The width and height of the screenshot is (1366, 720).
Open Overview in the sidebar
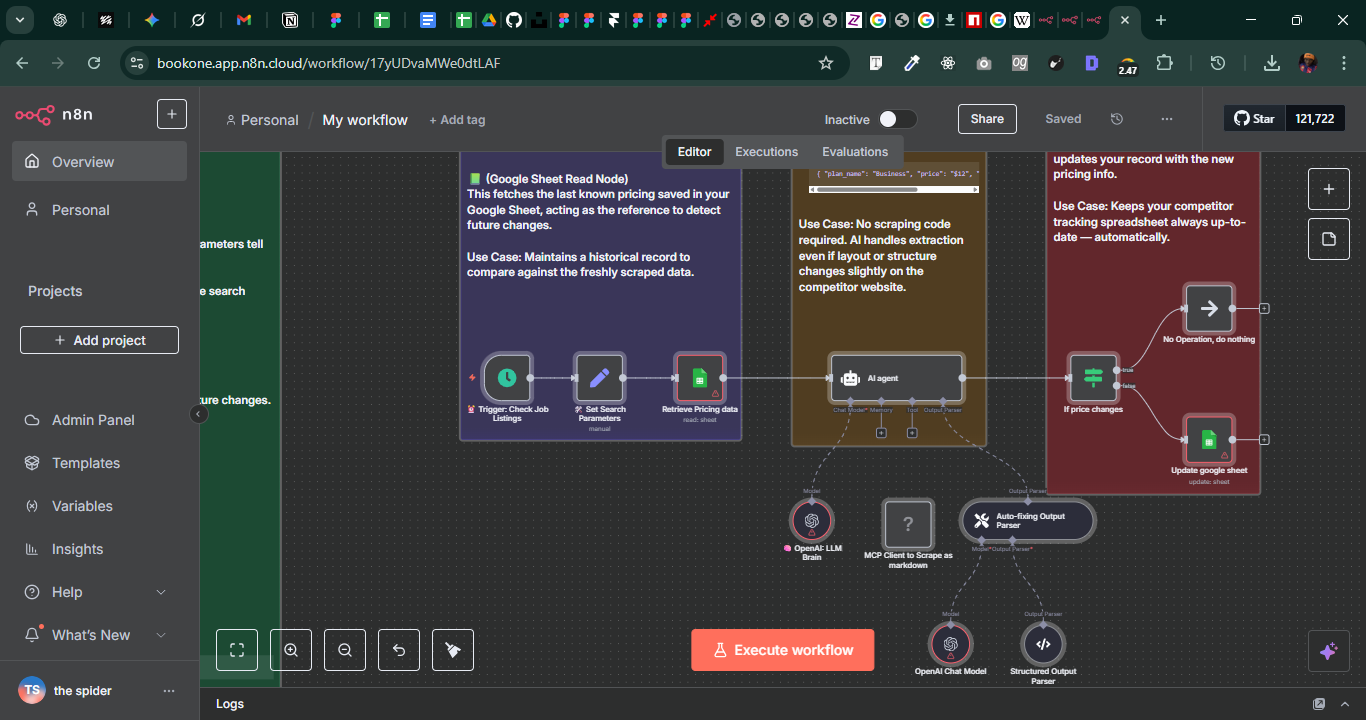99,161
